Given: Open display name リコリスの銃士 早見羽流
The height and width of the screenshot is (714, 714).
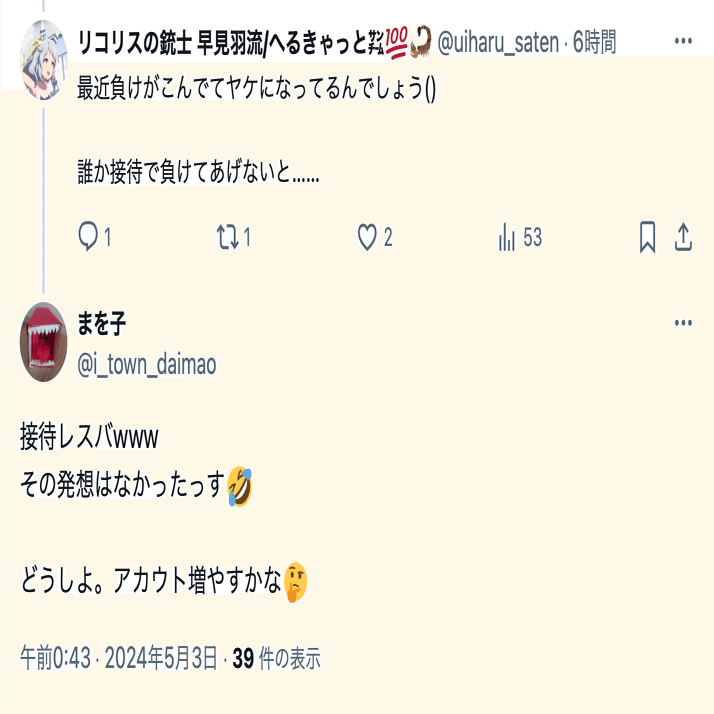Looking at the screenshot, I should pos(171,42).
